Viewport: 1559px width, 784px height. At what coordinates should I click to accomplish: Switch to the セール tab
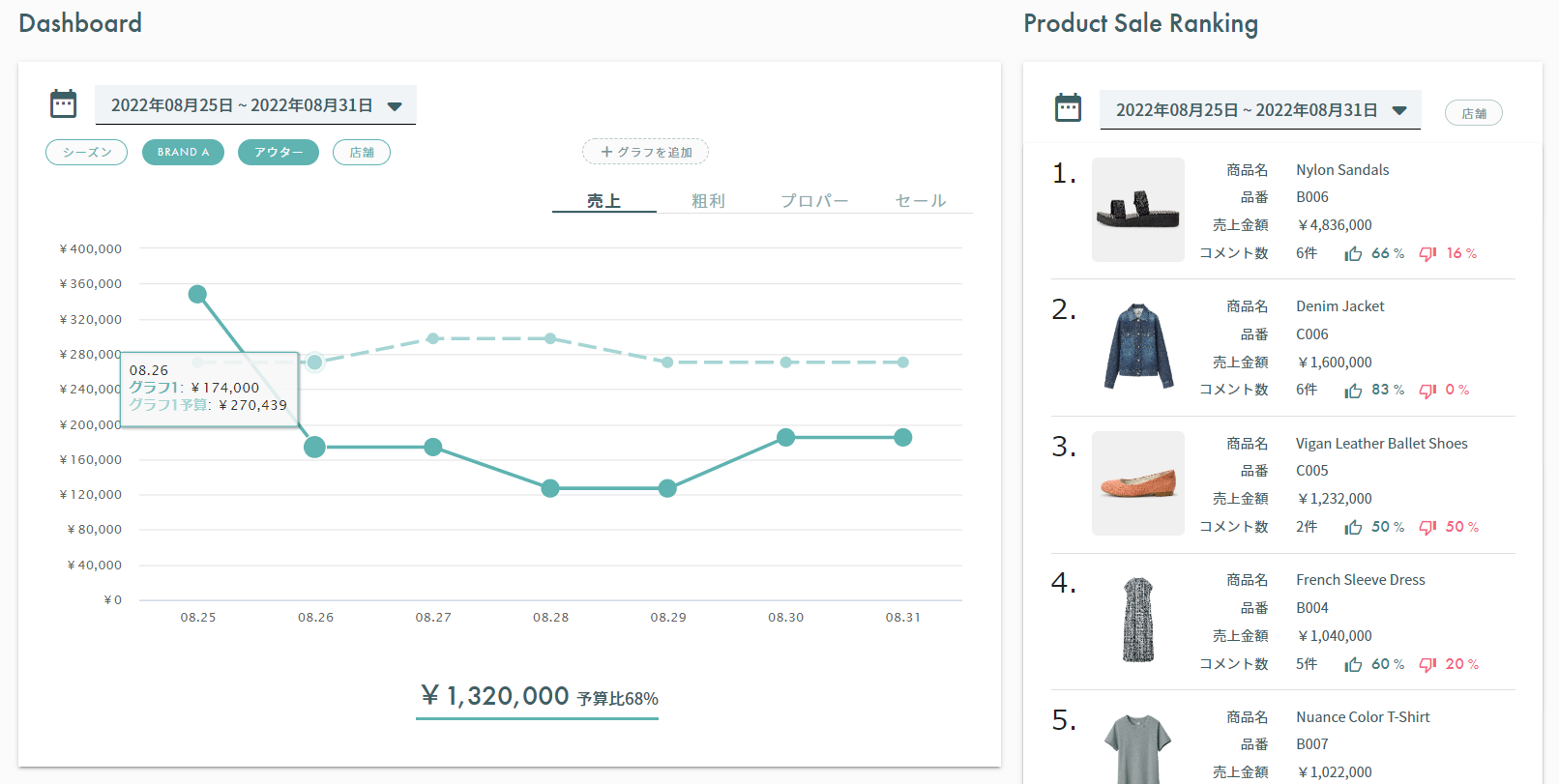921,201
